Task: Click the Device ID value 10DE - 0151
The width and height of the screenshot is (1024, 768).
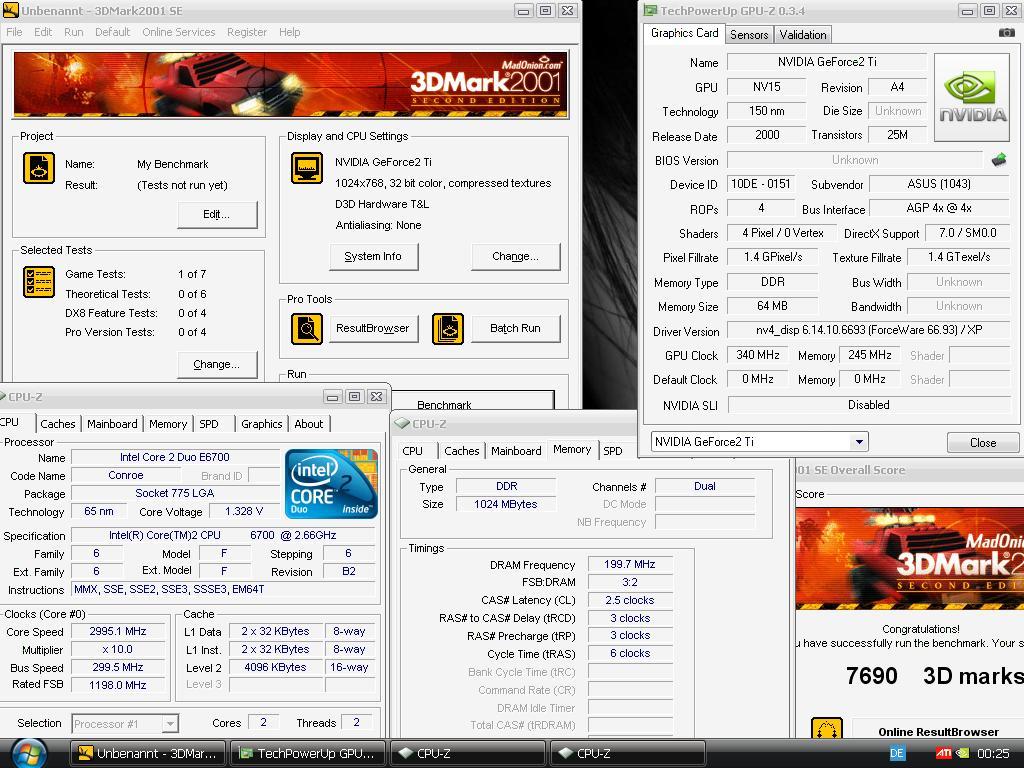Action: click(x=760, y=184)
